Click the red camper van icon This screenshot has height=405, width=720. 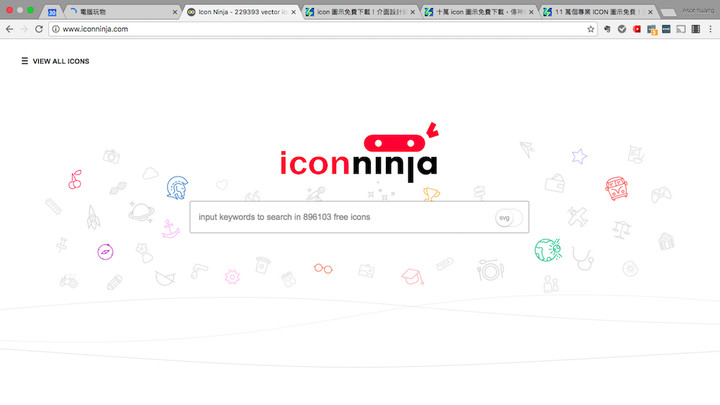click(x=616, y=188)
